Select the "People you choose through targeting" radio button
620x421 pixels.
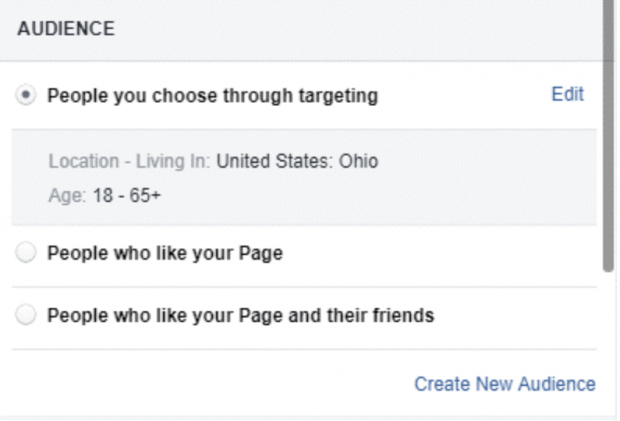coord(26,95)
